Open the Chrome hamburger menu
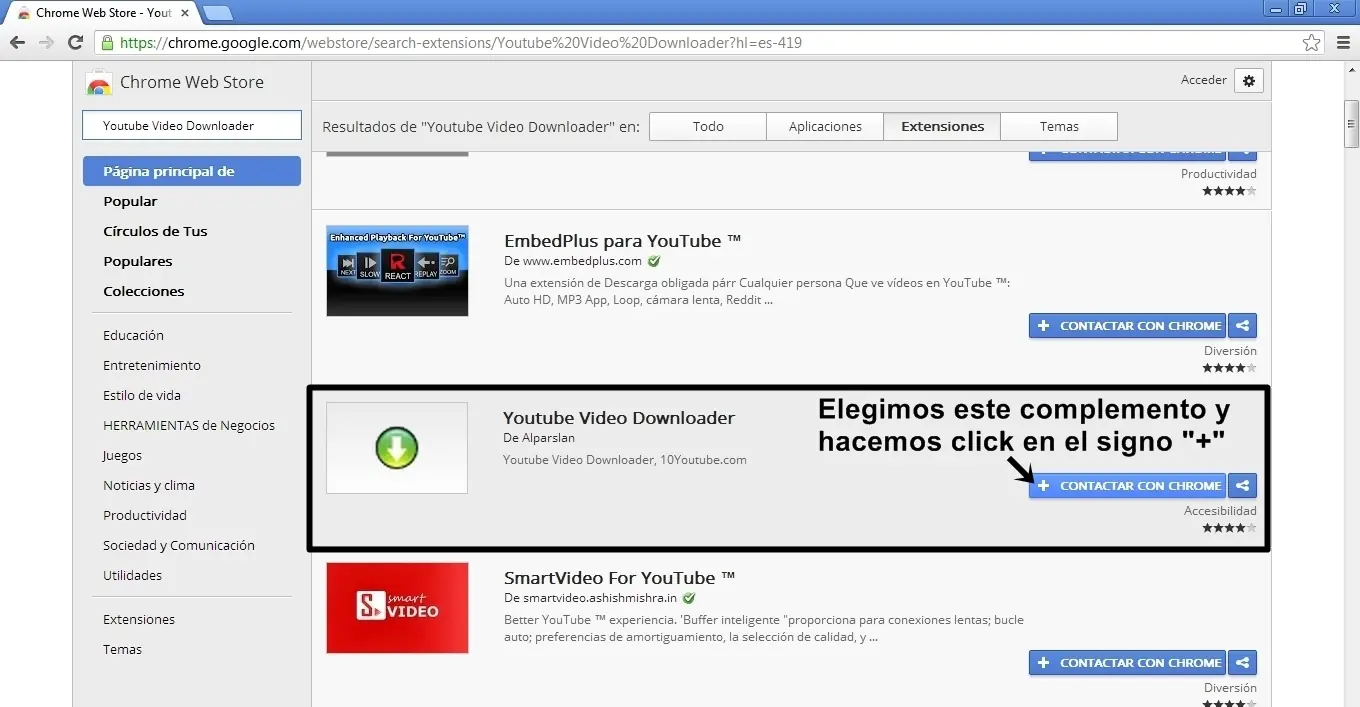The height and width of the screenshot is (707, 1360). pyautogui.click(x=1343, y=43)
